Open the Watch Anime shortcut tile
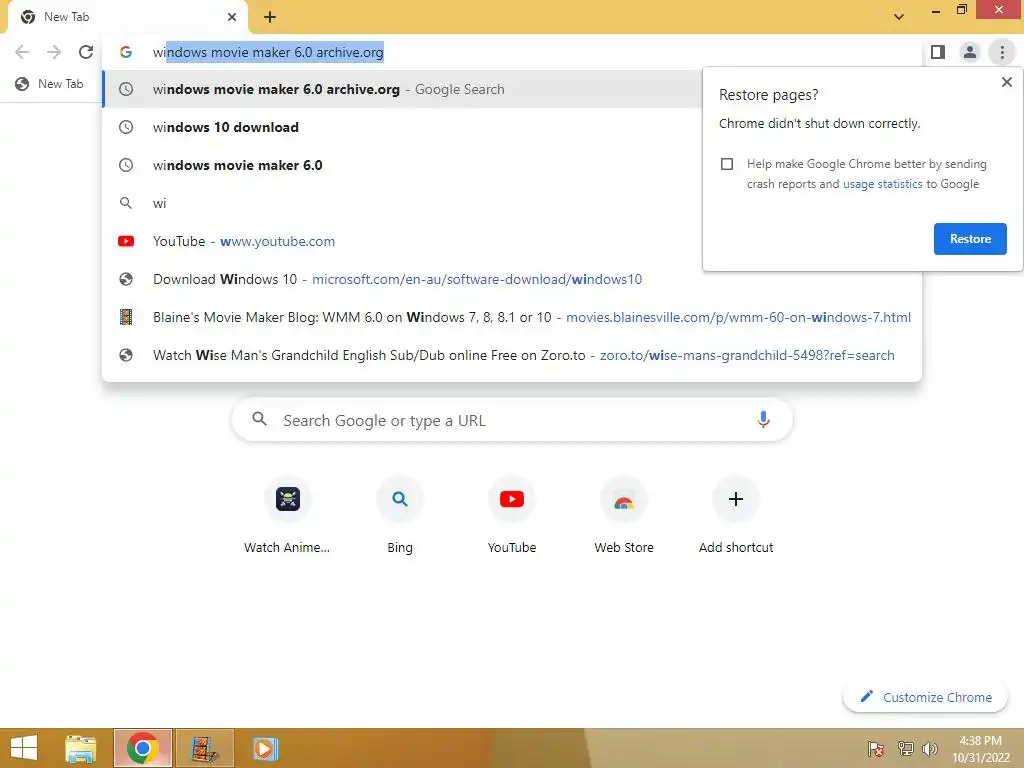The image size is (1024, 768). point(287,516)
